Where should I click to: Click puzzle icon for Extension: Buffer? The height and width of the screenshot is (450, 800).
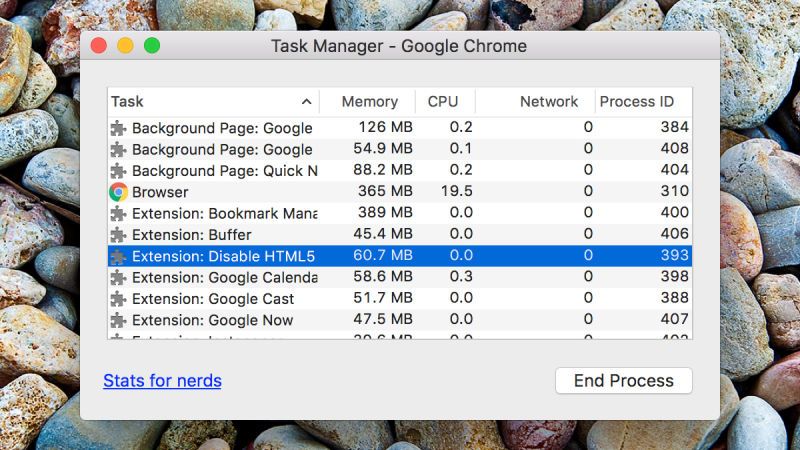(x=118, y=235)
